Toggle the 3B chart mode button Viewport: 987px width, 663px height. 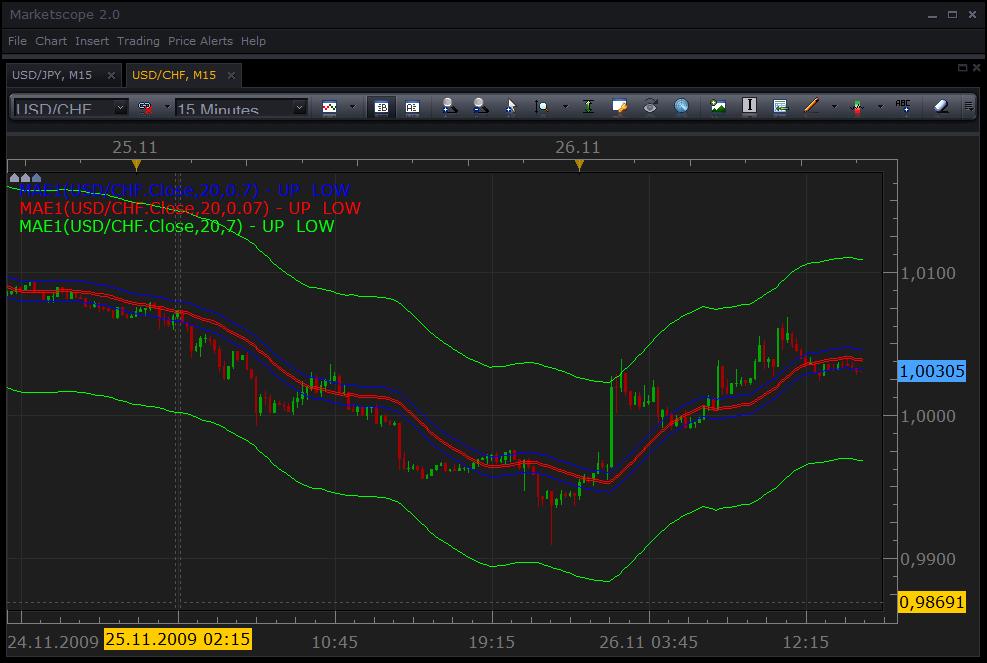pyautogui.click(x=381, y=107)
